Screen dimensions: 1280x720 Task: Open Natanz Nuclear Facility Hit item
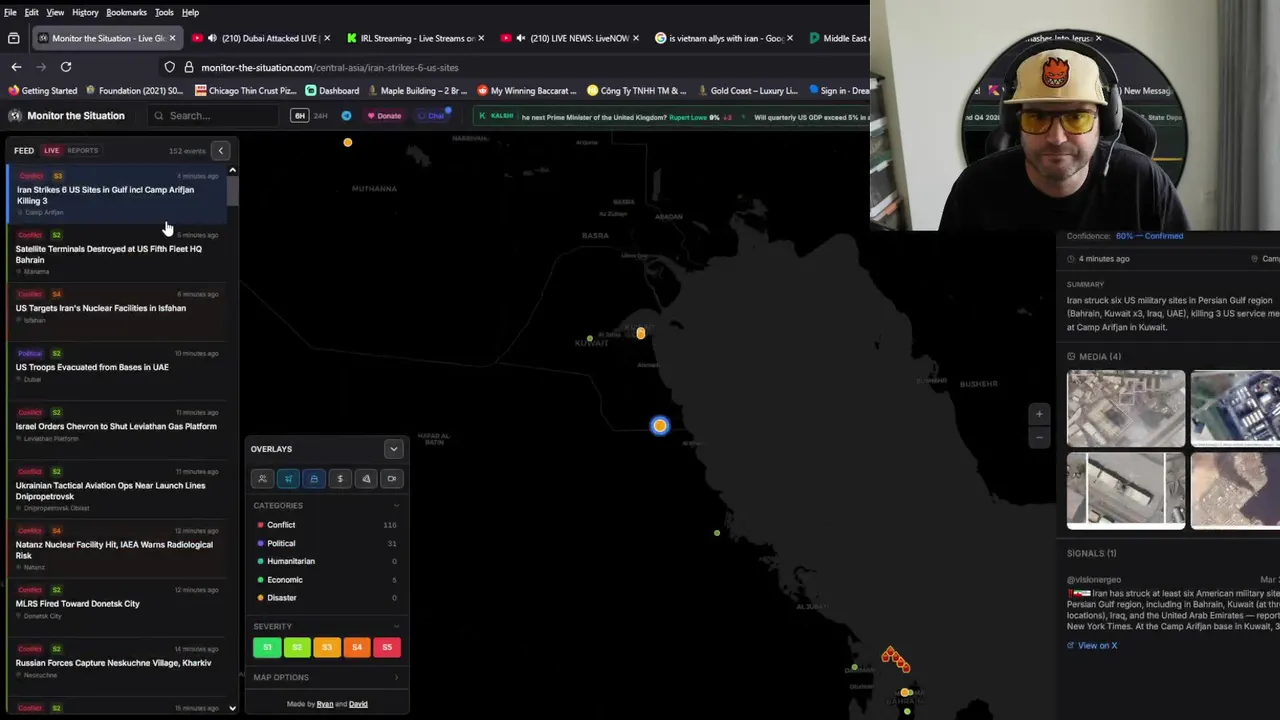point(117,550)
